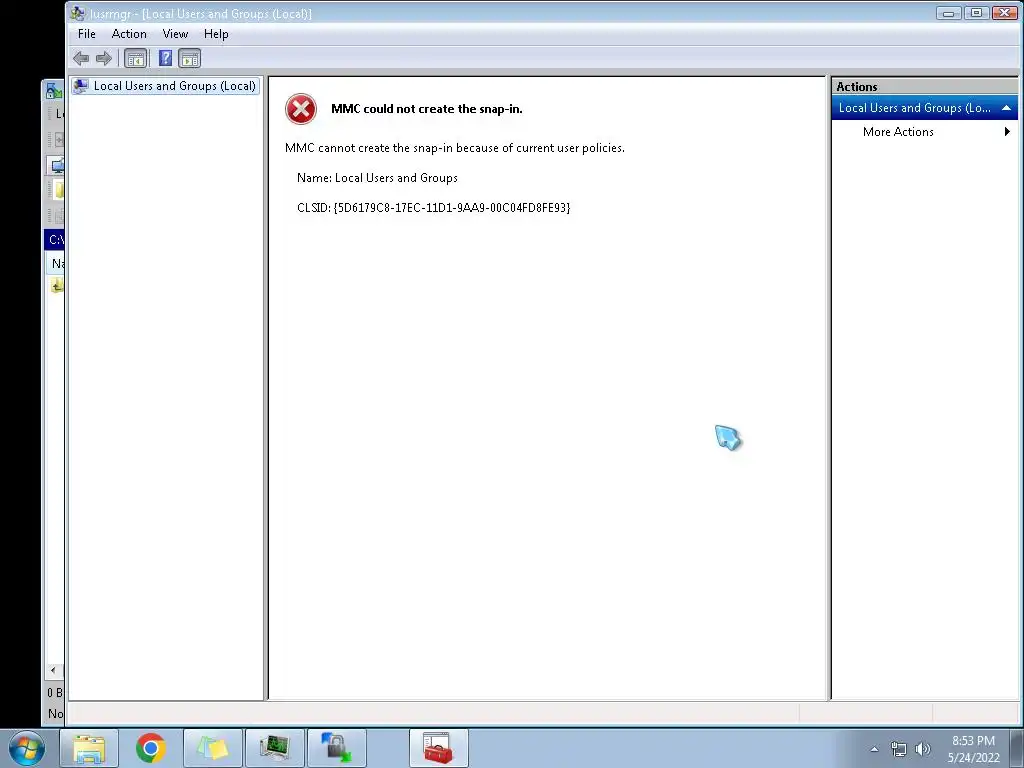This screenshot has width=1024, height=768.
Task: Click 'Name: Local Users and Groups' text
Action: [377, 178]
